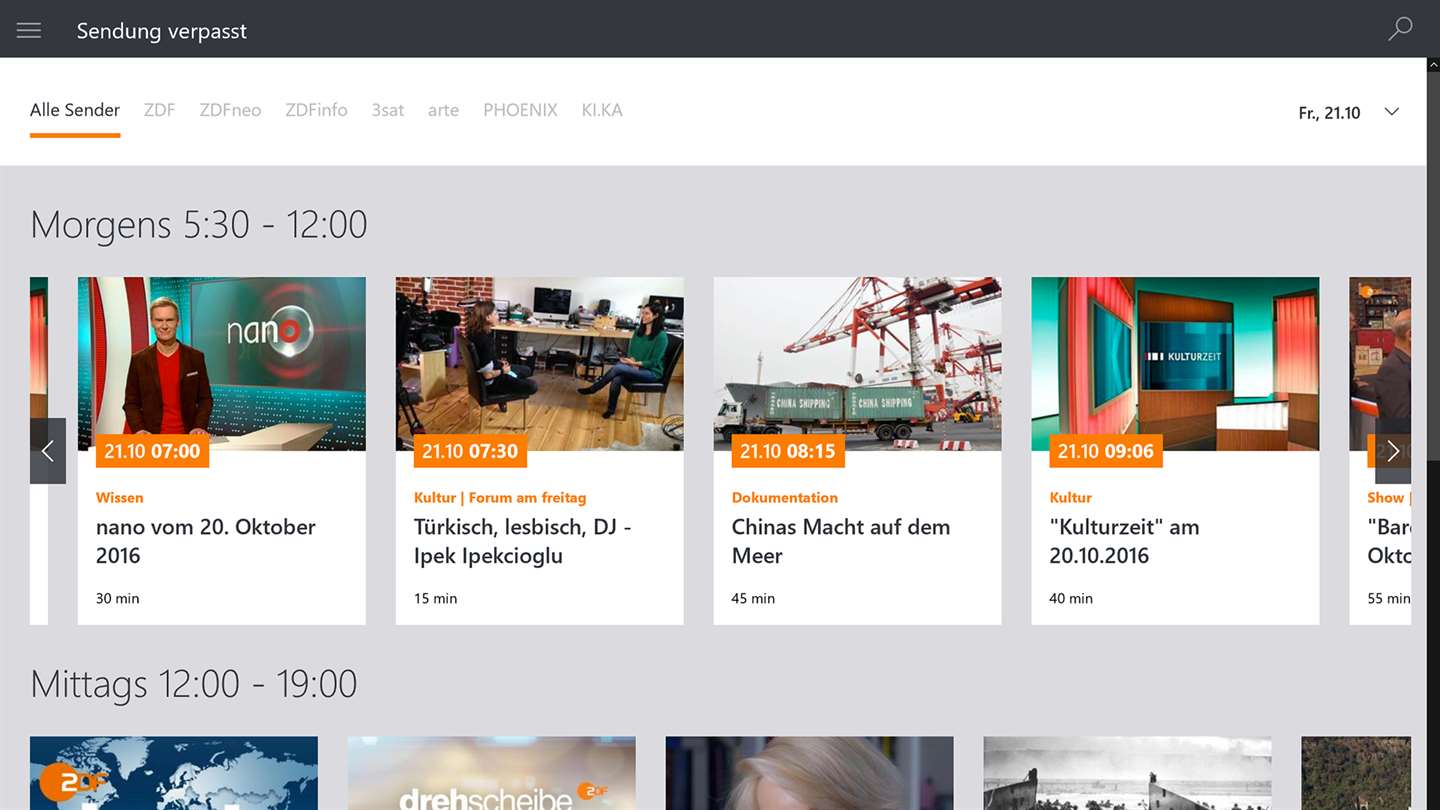Viewport: 1440px width, 810px height.
Task: Click the 15 min duration text
Action: pyautogui.click(x=436, y=598)
